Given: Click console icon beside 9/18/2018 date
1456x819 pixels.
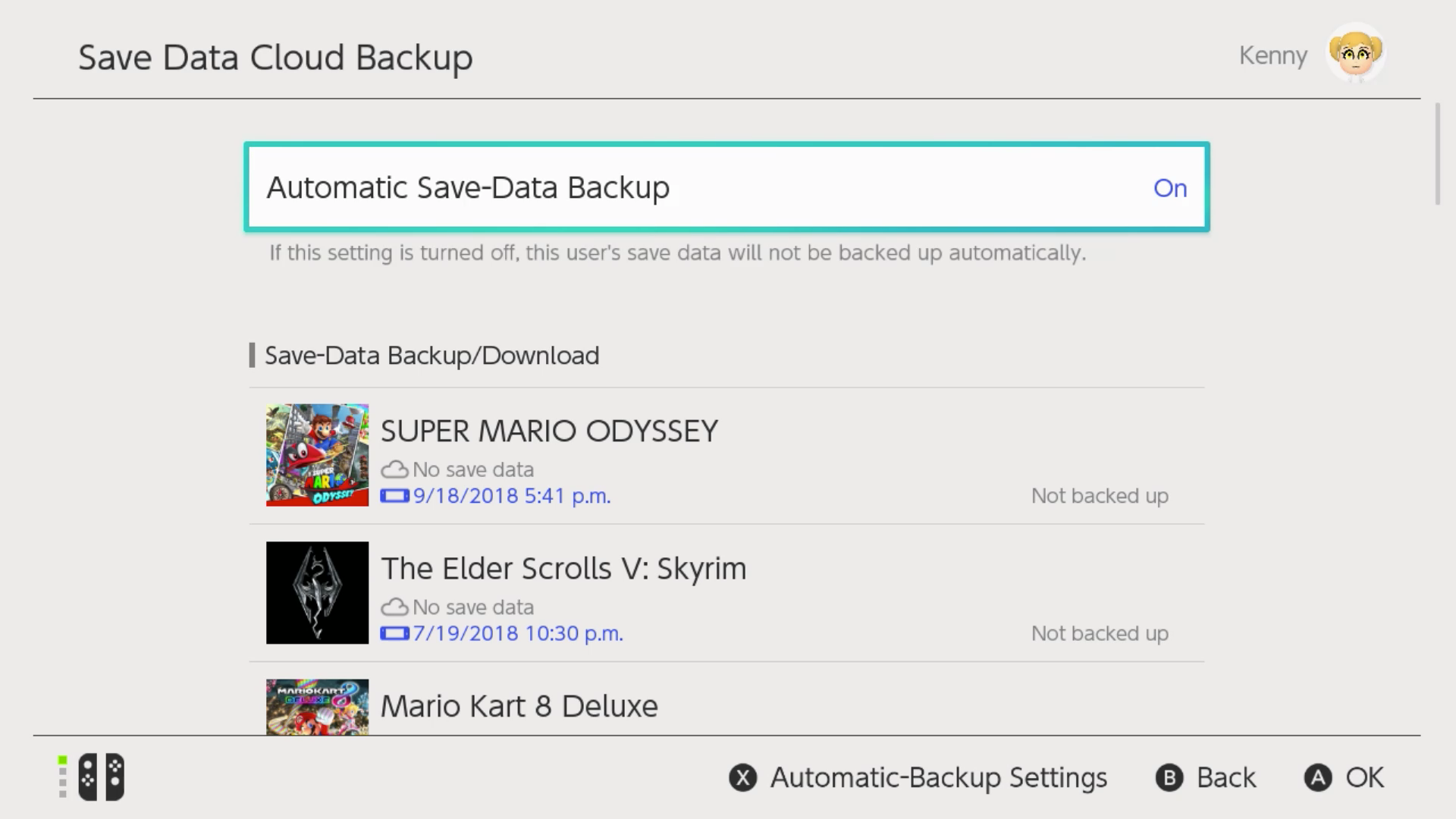Looking at the screenshot, I should 394,496.
